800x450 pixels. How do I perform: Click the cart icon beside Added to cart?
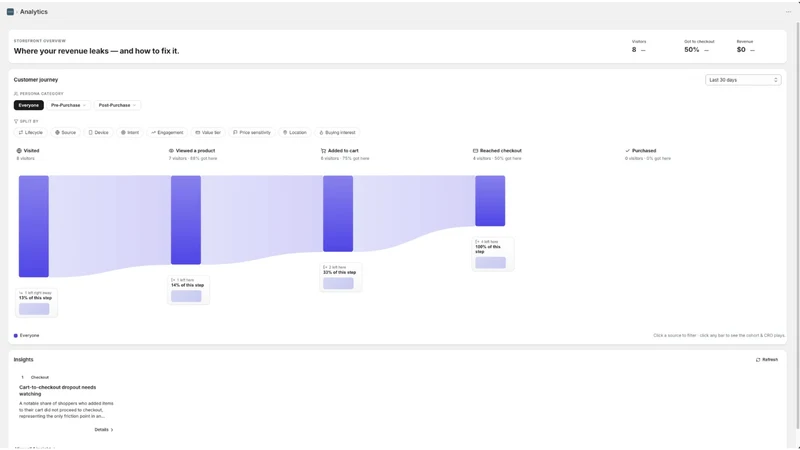323,151
